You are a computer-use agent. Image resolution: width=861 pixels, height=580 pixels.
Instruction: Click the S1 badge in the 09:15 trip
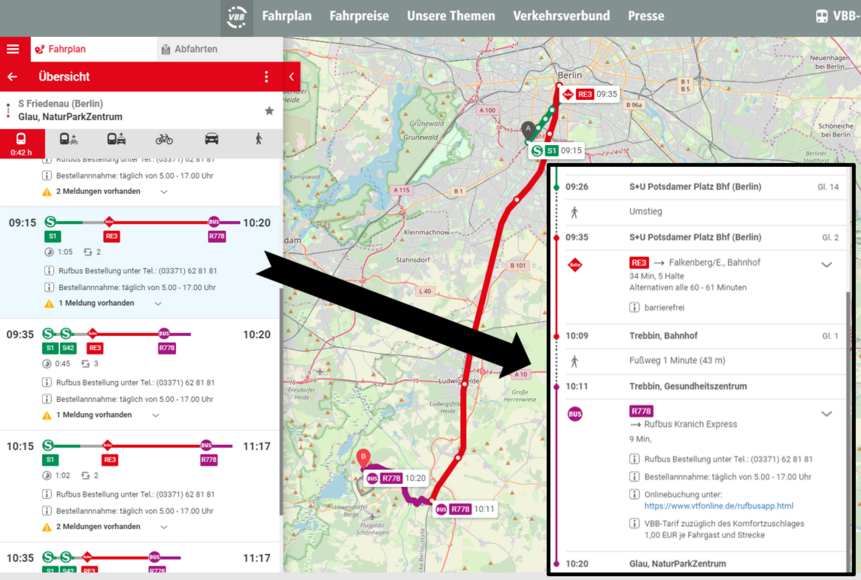click(53, 237)
